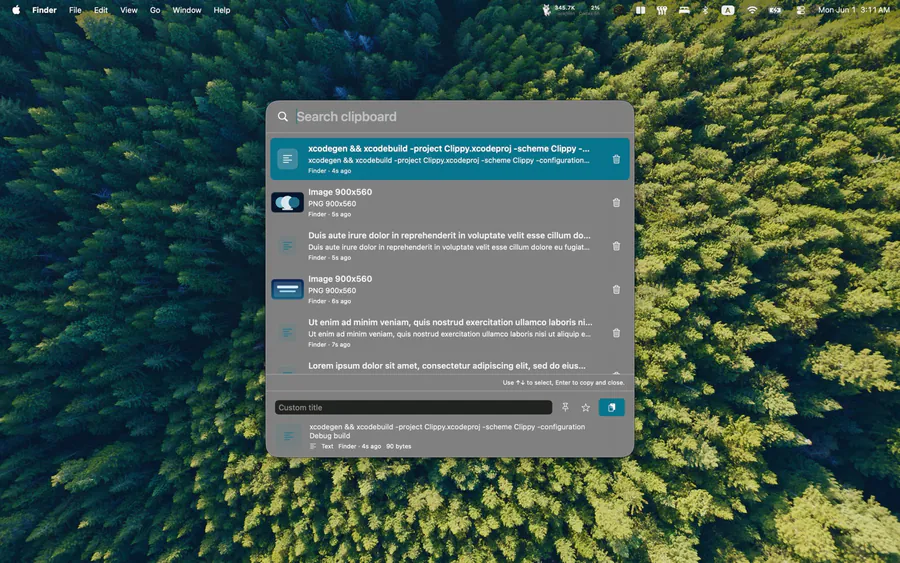Star the selected clip as favorite
The image size is (900, 563).
click(585, 407)
